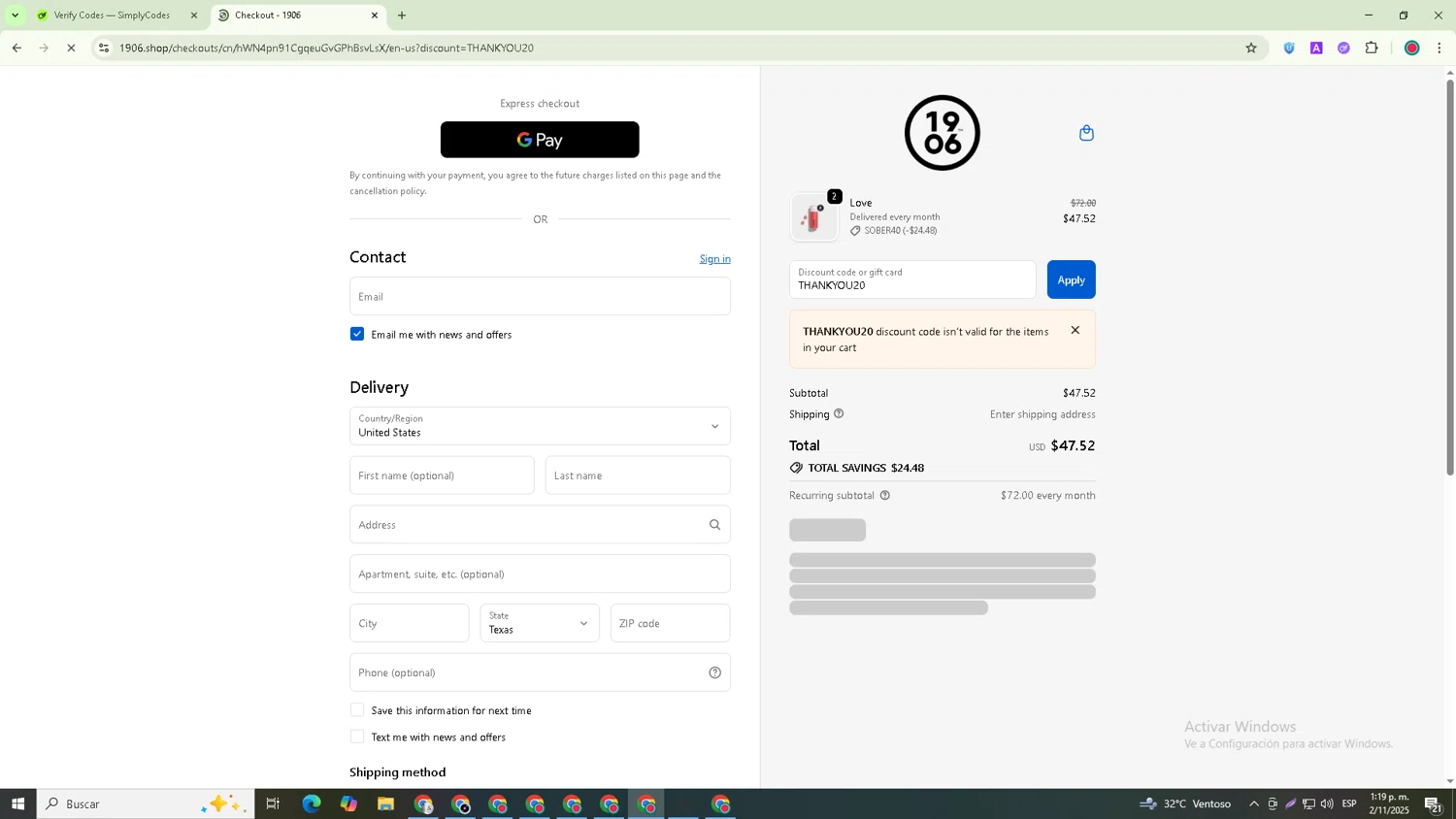Click the Sign in link
The image size is (1456, 819).
point(715,259)
